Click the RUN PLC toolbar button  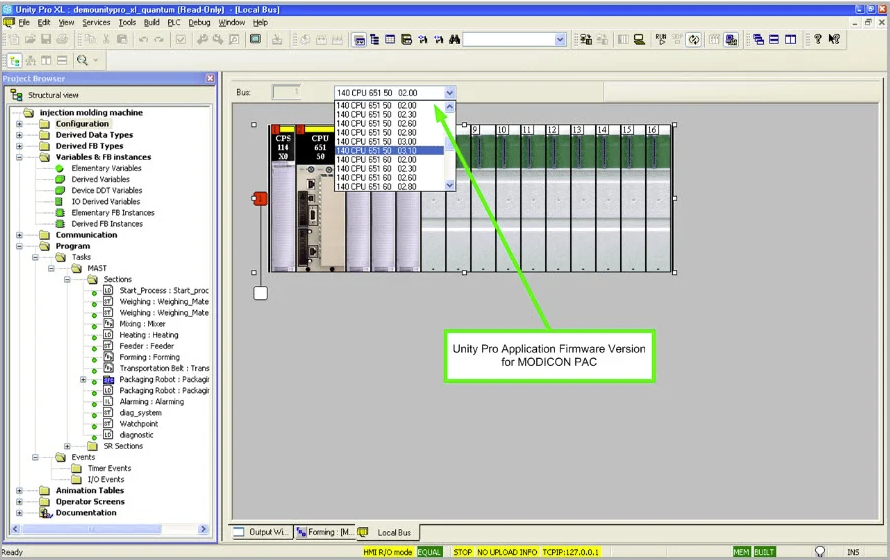click(x=661, y=39)
